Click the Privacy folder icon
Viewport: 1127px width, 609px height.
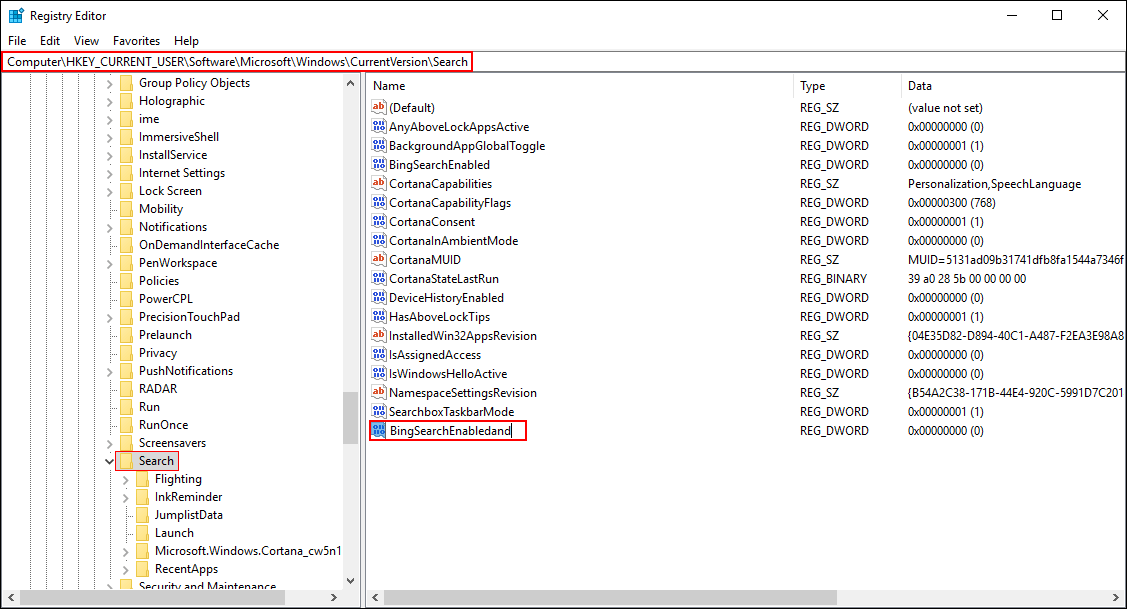[126, 353]
